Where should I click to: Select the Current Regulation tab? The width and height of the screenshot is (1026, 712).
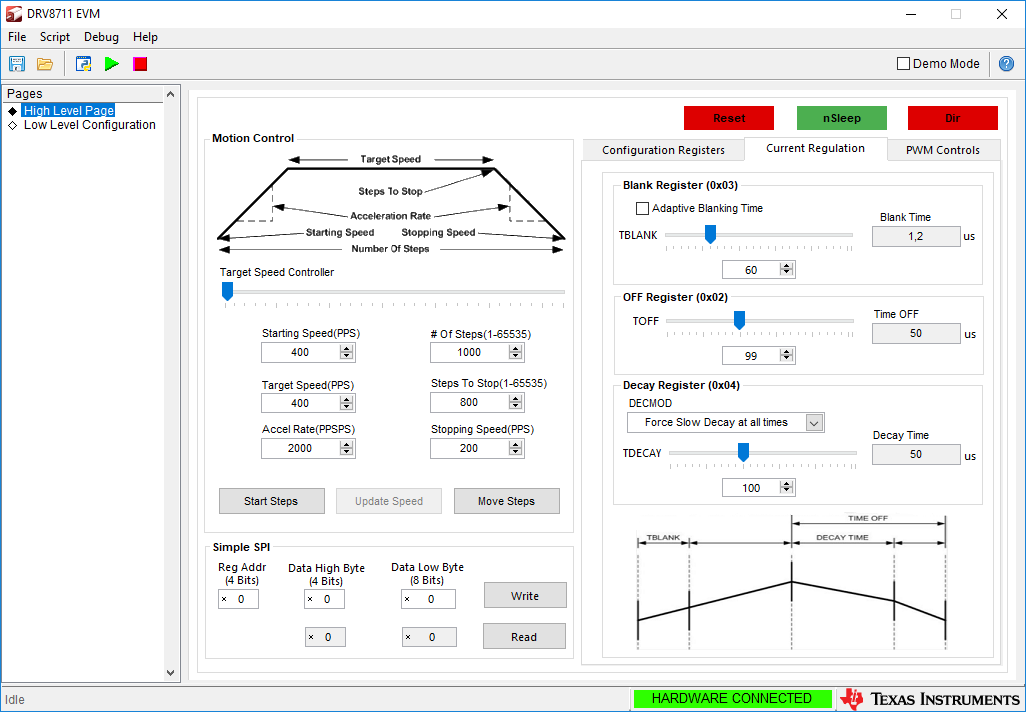(815, 148)
